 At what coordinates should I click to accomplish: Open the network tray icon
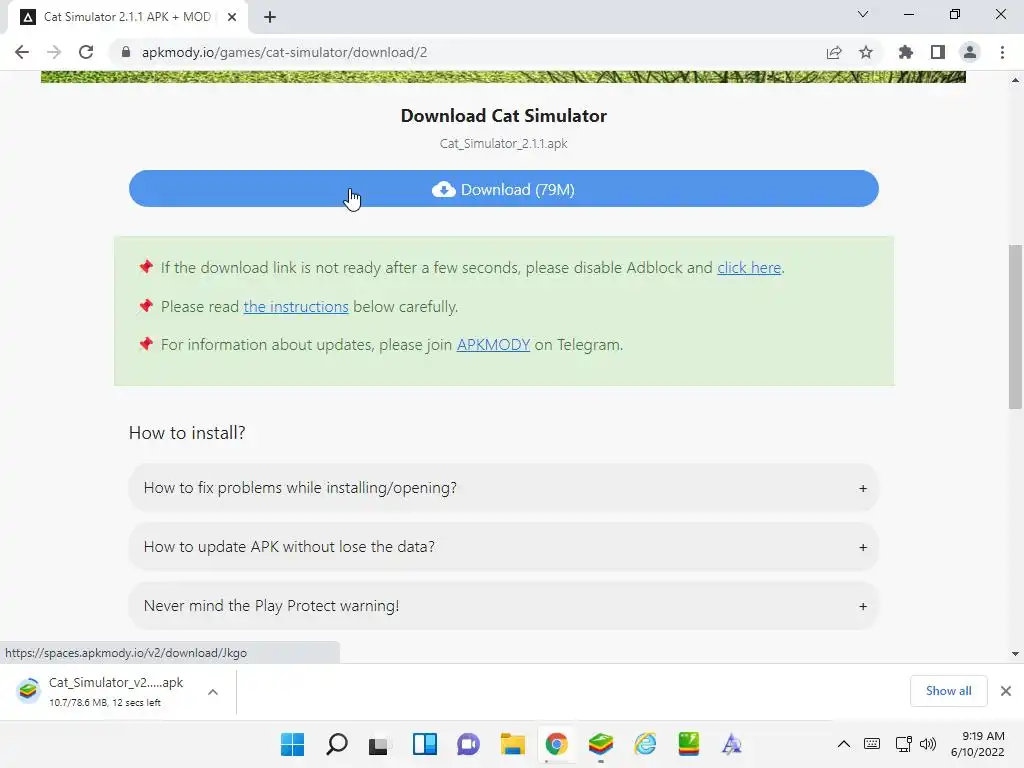click(x=904, y=744)
